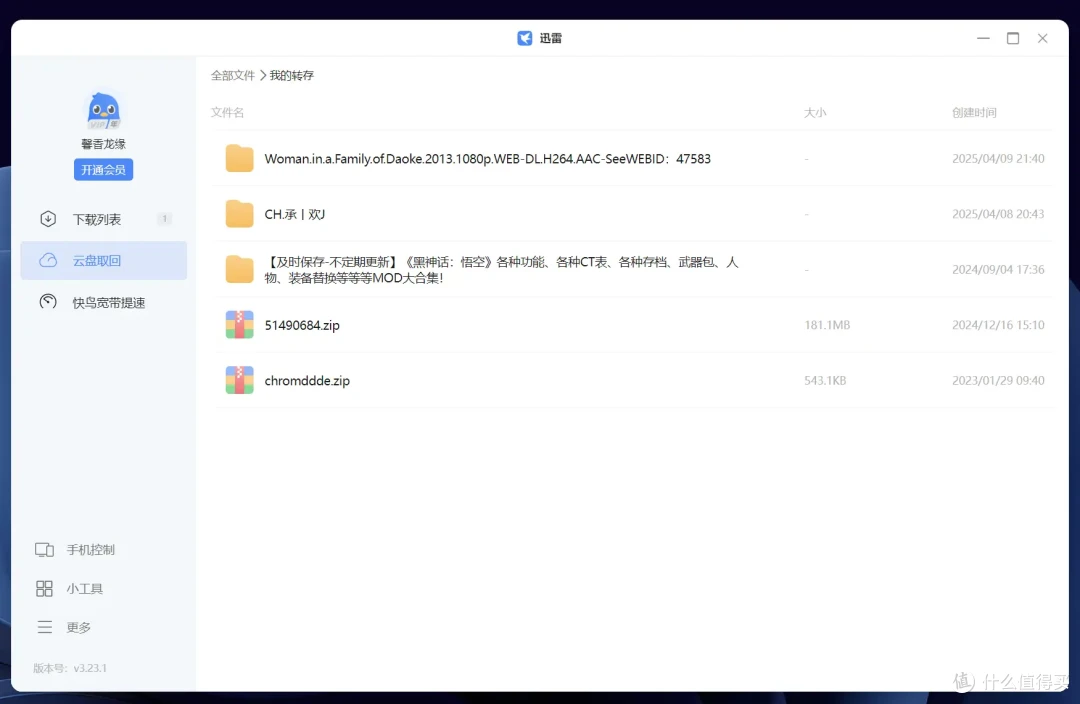Click the folder icon for Woman.in.a.Family.of.Daoke
Viewport: 1080px width, 704px height.
click(240, 158)
